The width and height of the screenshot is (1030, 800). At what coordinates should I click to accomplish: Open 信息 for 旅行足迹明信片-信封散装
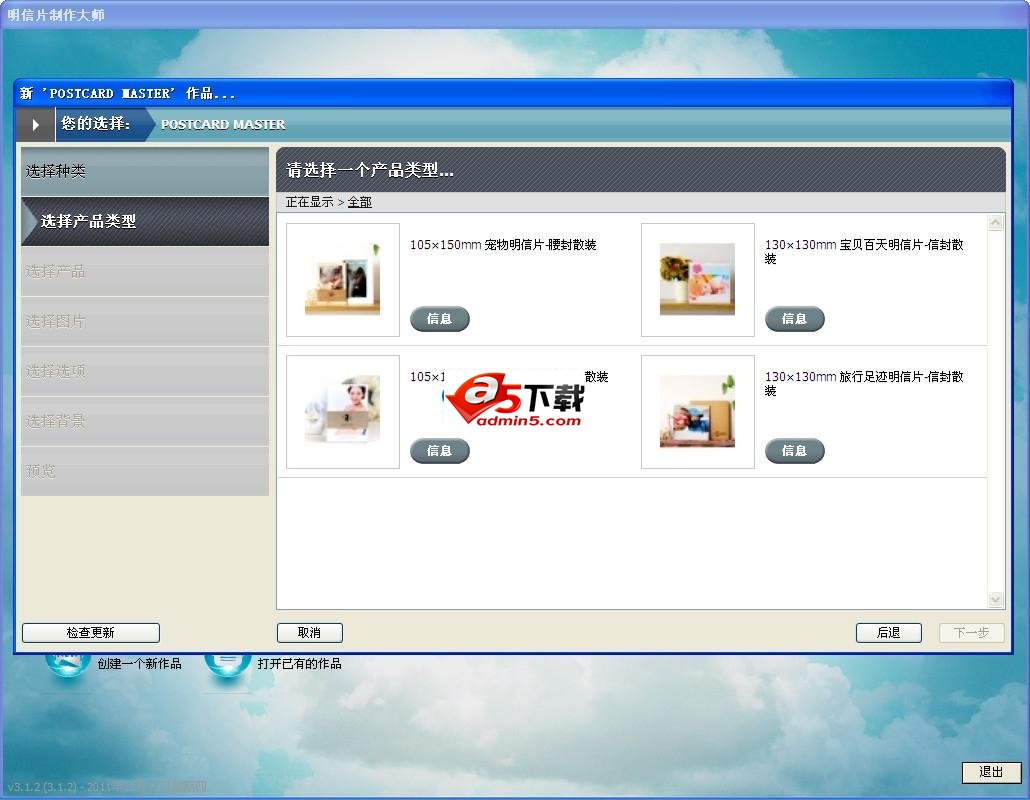[x=794, y=451]
